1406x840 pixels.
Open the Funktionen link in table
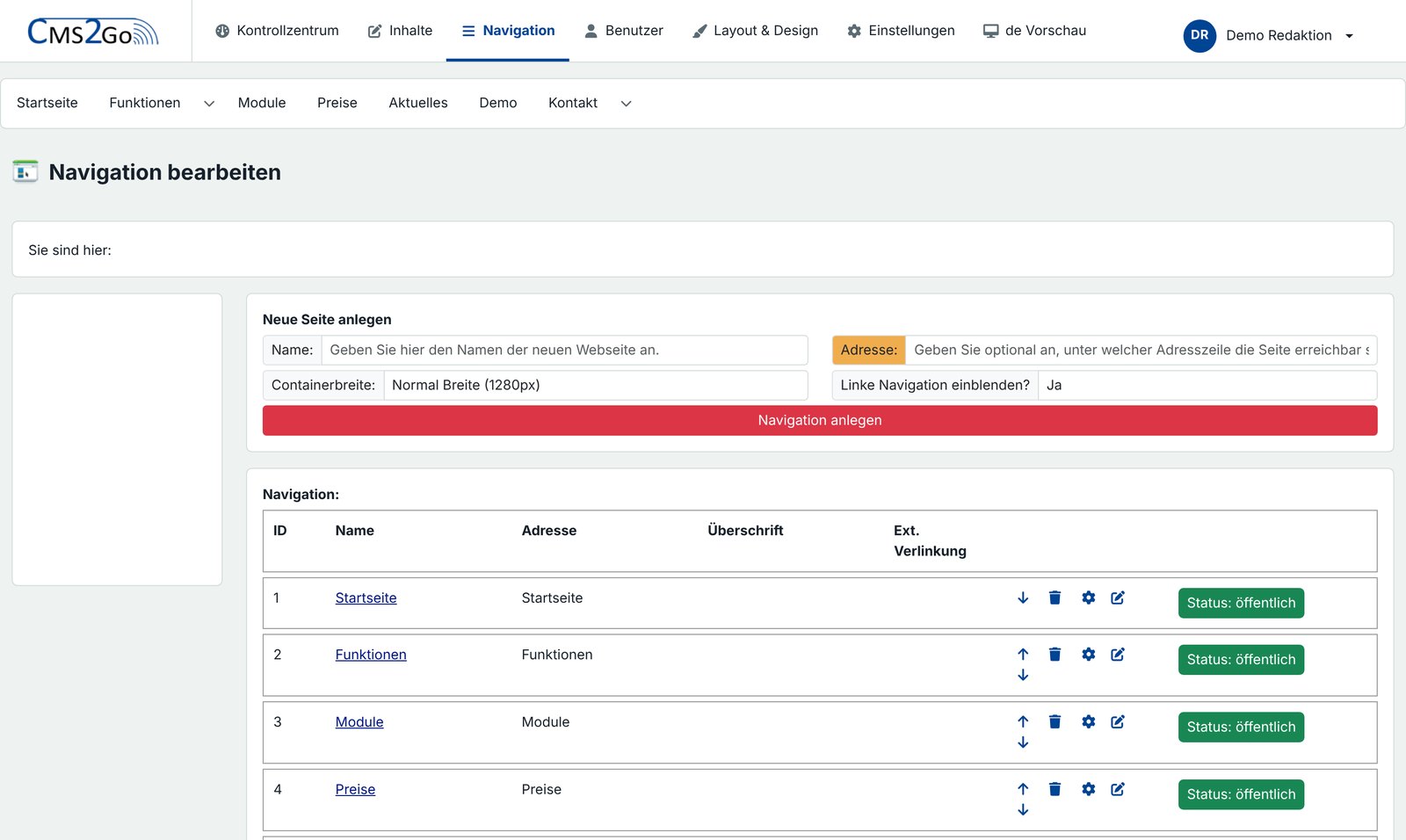point(371,655)
